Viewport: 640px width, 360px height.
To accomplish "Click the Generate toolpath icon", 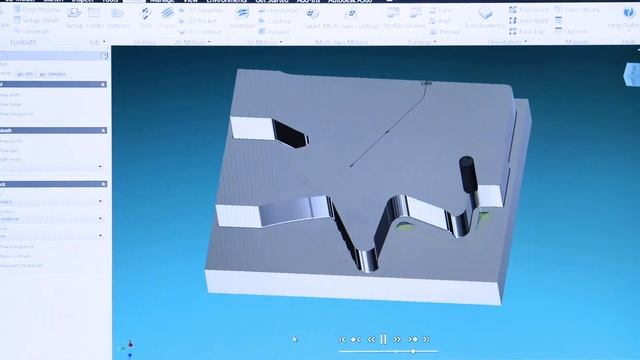I will point(17,31).
